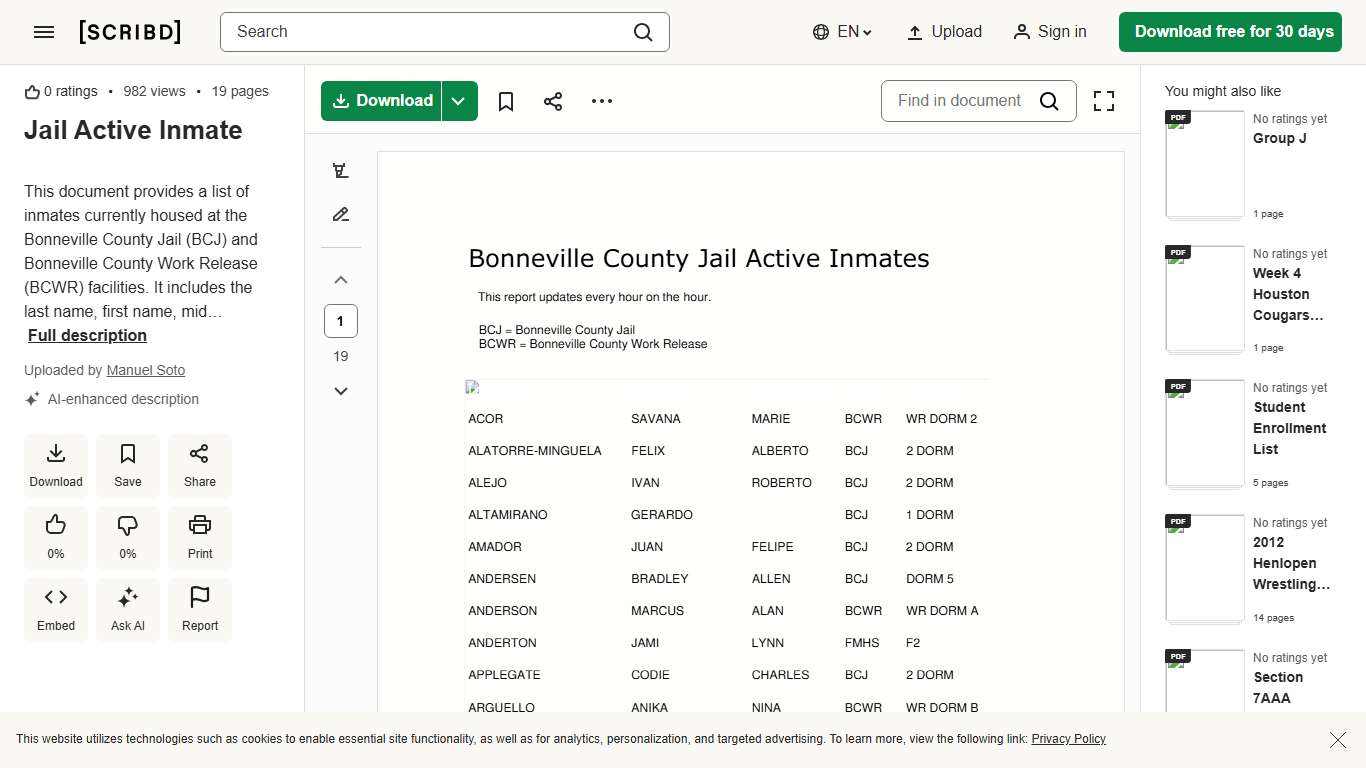The width and height of the screenshot is (1366, 768).
Task: Open the annotation pencil tool
Action: (341, 214)
